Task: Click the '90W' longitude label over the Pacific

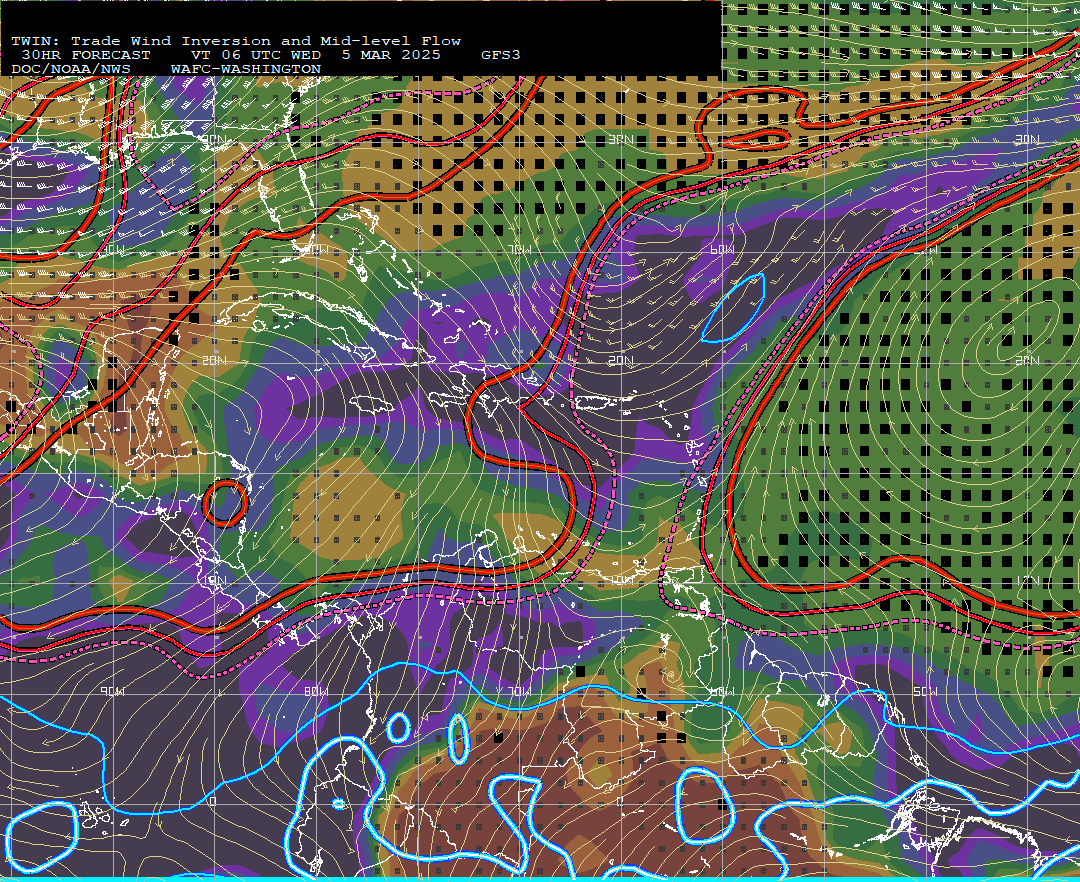Action: pyautogui.click(x=112, y=691)
